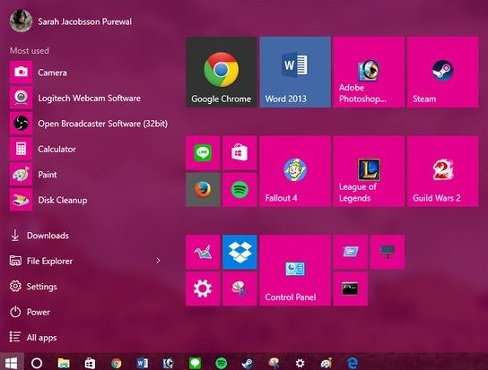Launch Microsoft Edge from the taskbar
The width and height of the screenshot is (488, 370).
coord(352,363)
